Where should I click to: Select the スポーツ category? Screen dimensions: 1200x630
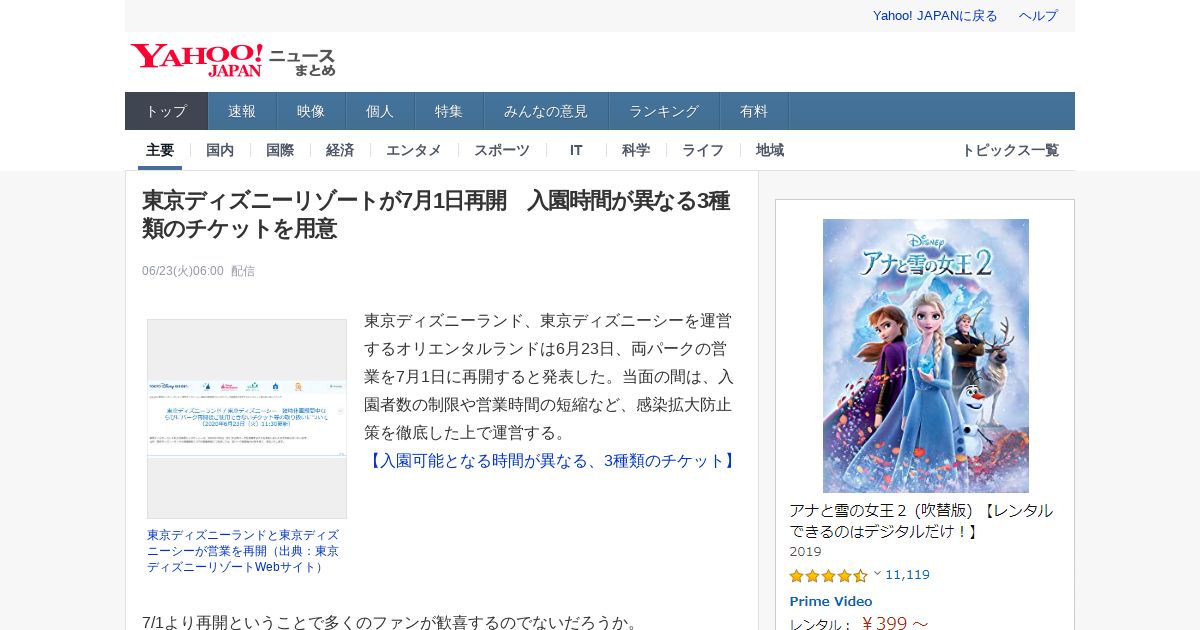click(502, 150)
